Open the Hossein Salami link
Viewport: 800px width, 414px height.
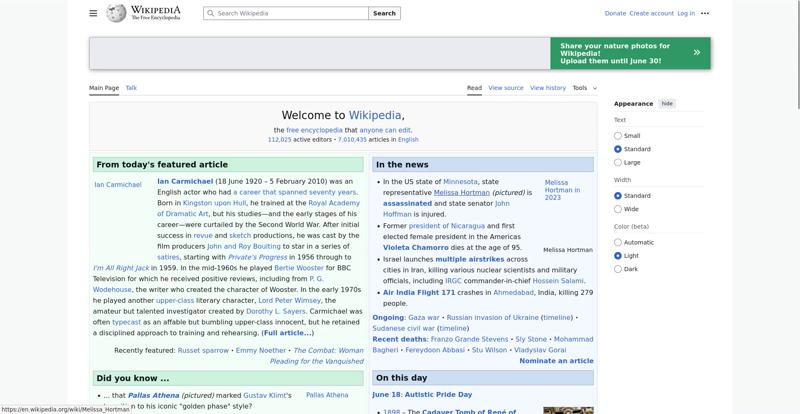[558, 281]
